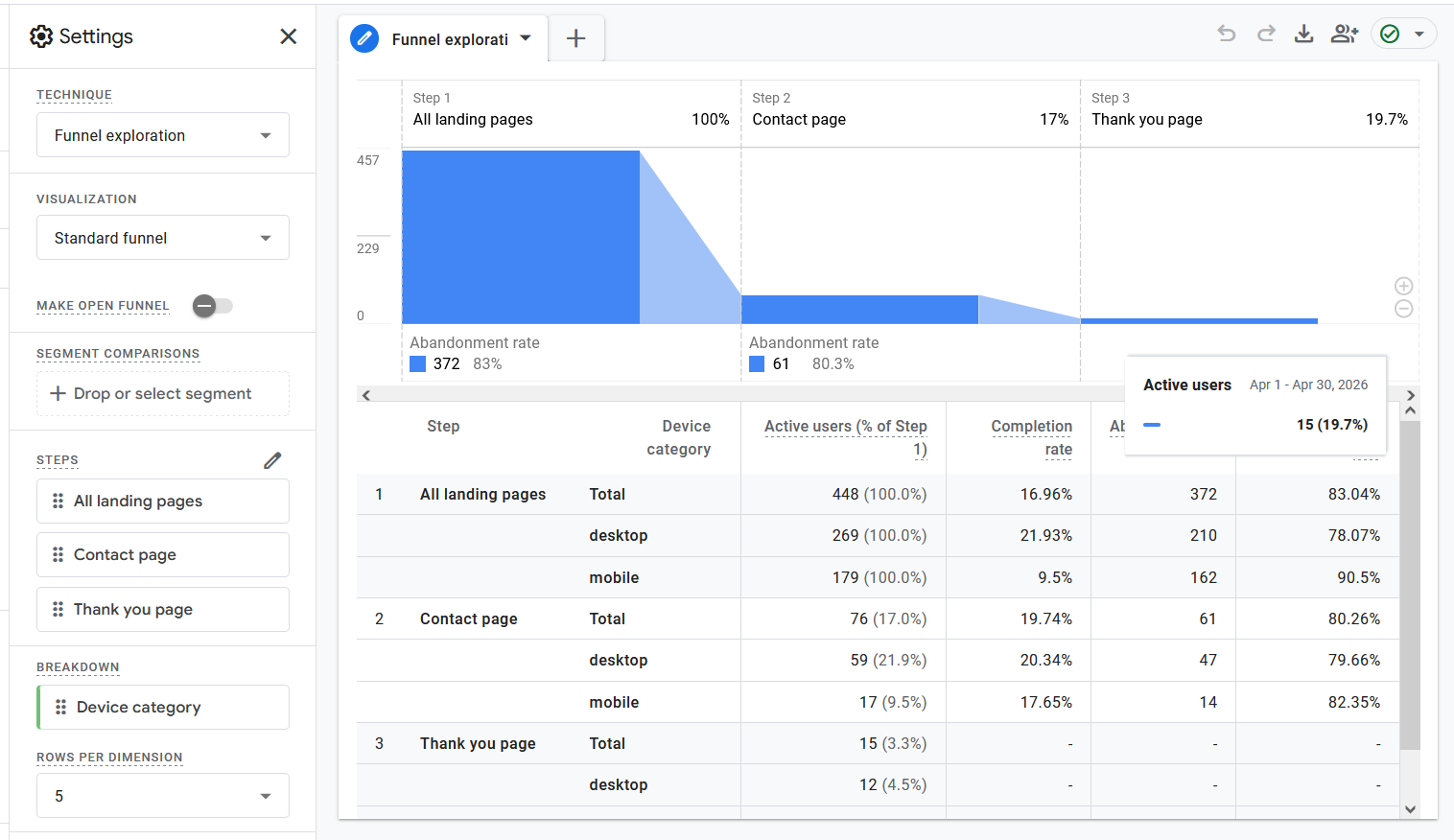Click MAKE OPEN FUNNEL label

pos(103,306)
